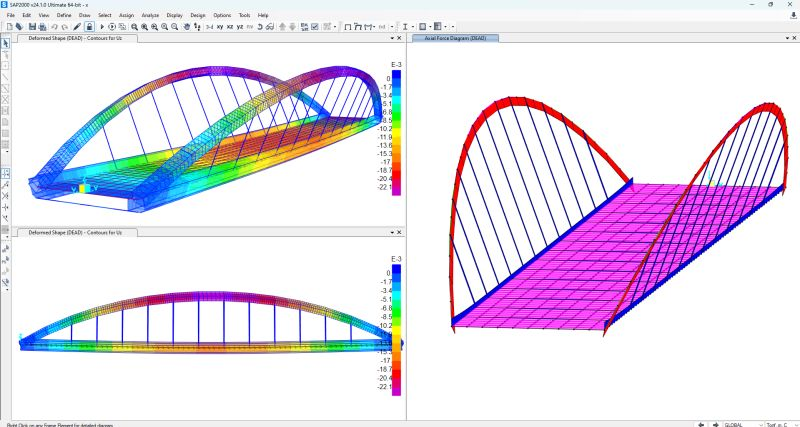Open the Options menu
Screen dimensions: 800x427
tap(222, 15)
